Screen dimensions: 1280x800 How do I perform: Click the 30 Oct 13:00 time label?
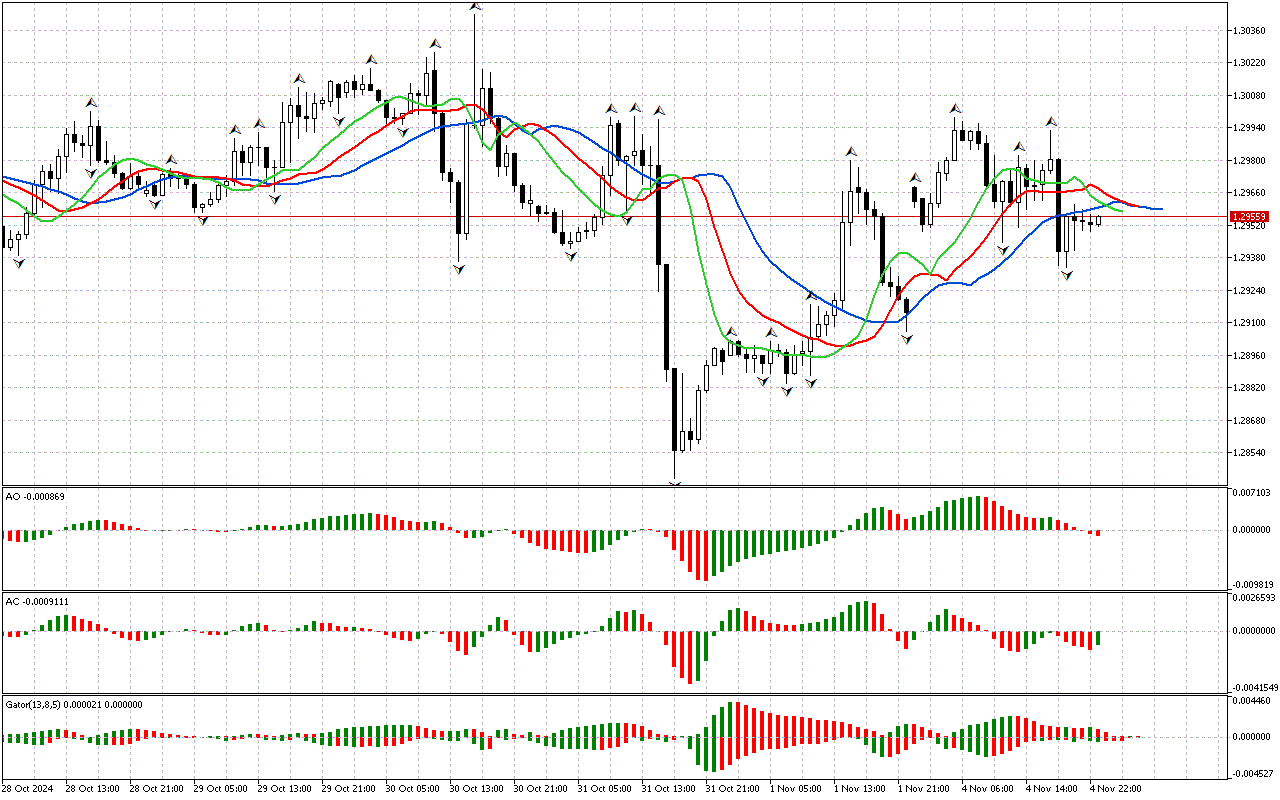(x=476, y=789)
